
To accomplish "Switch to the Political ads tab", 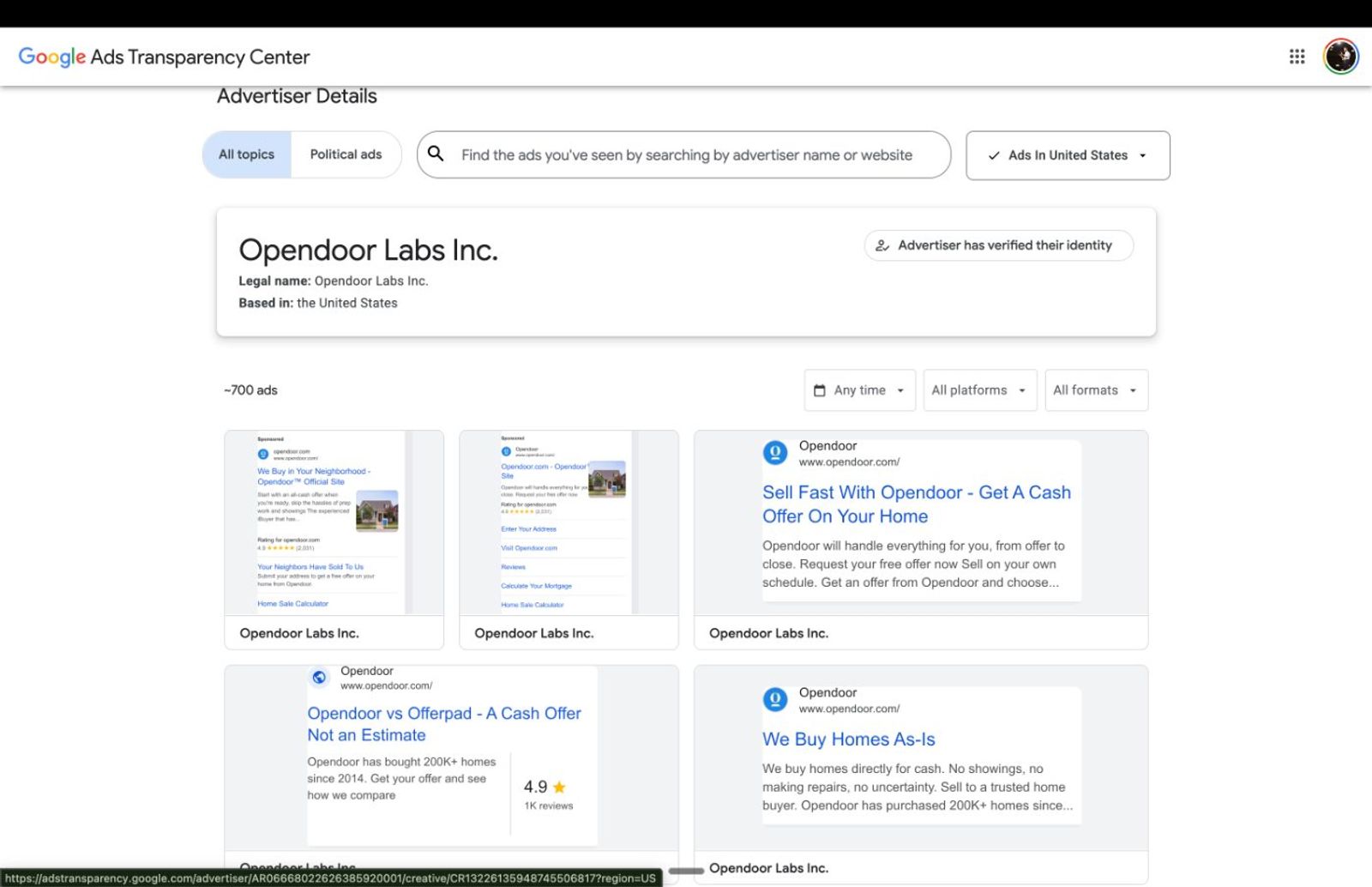I will pos(346,154).
